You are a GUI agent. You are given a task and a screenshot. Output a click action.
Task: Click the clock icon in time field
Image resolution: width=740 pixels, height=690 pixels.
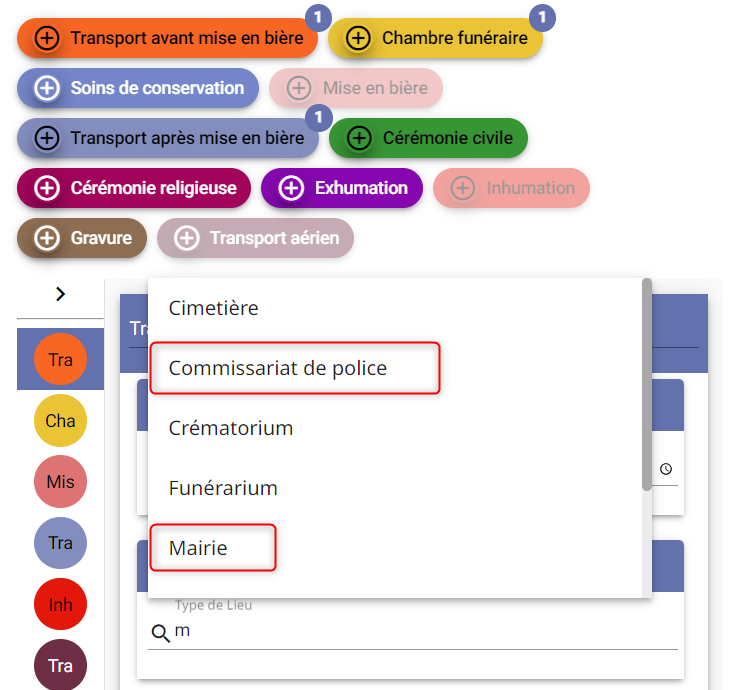point(666,468)
